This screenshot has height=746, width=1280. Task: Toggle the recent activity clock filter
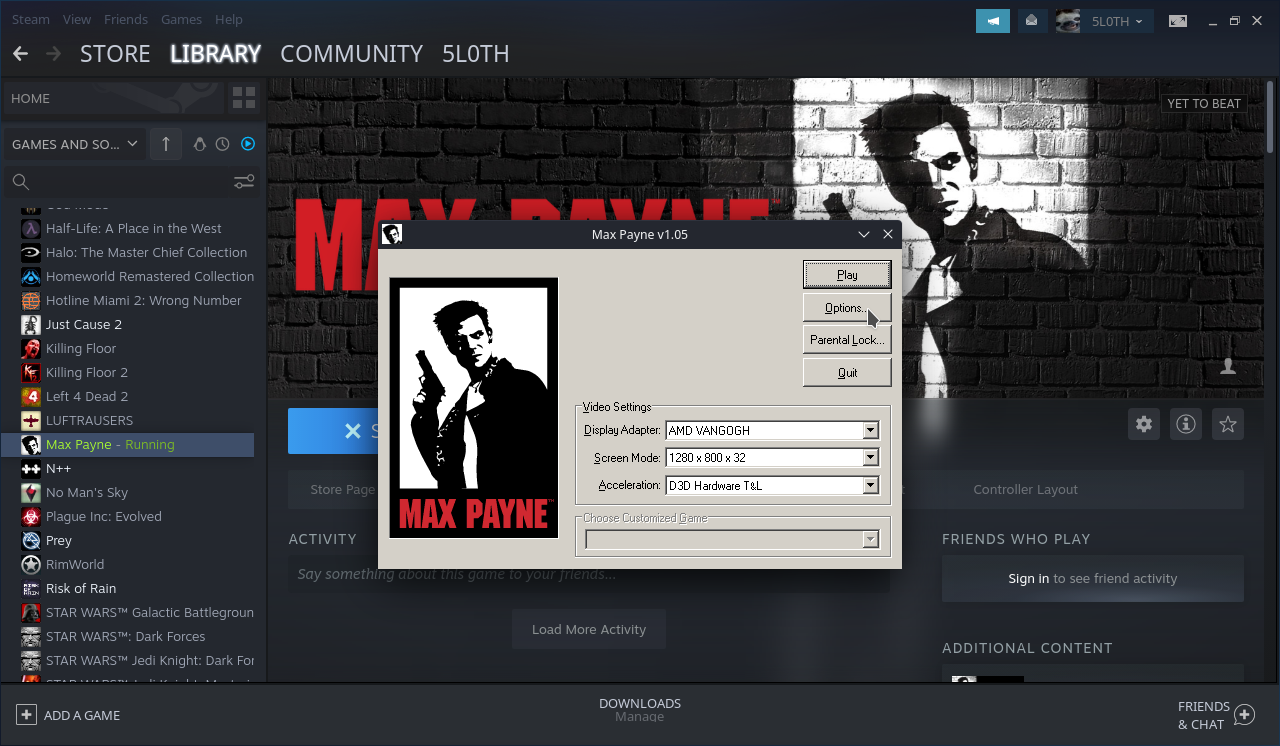coord(222,144)
